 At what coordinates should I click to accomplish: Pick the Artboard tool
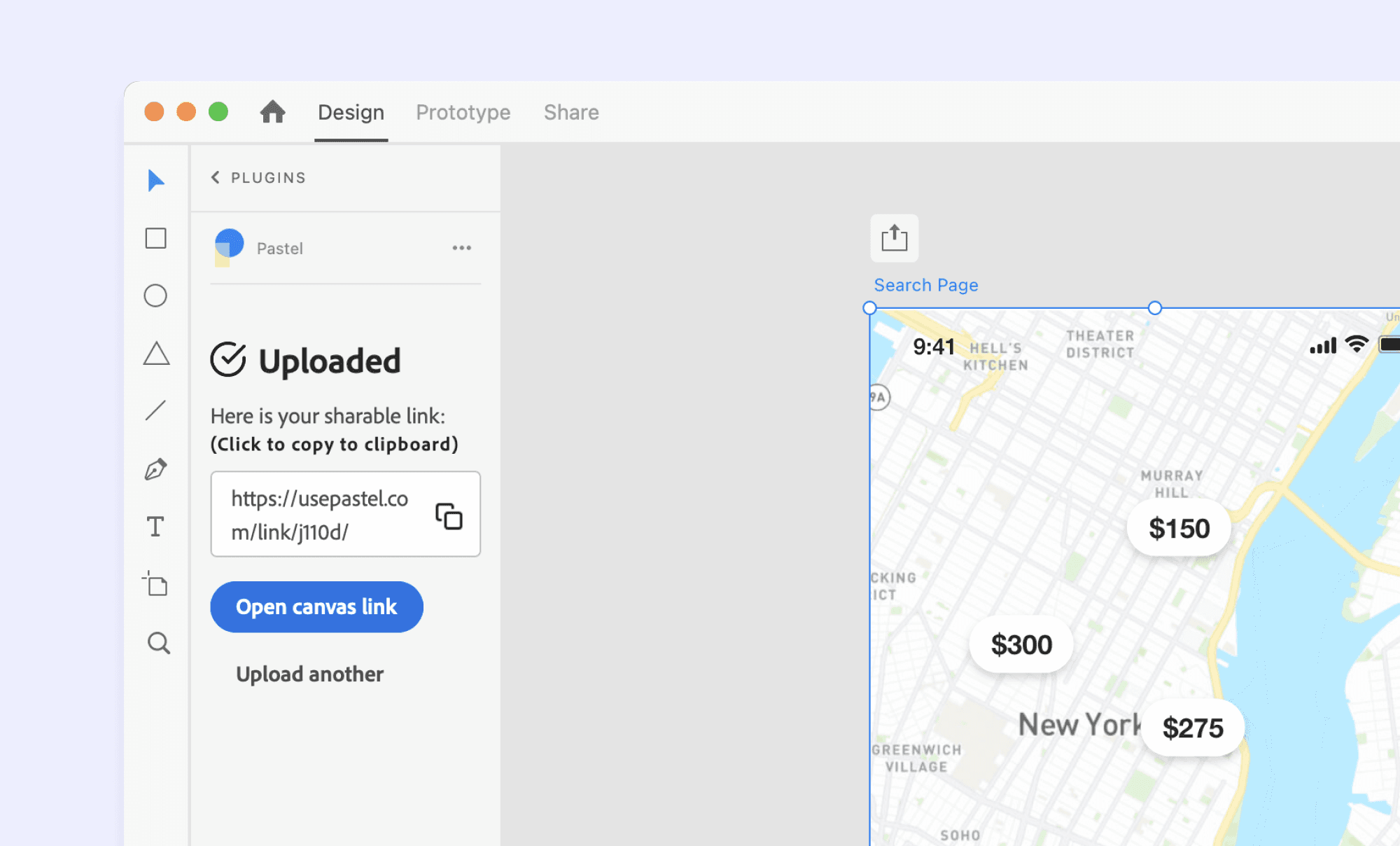[x=155, y=585]
